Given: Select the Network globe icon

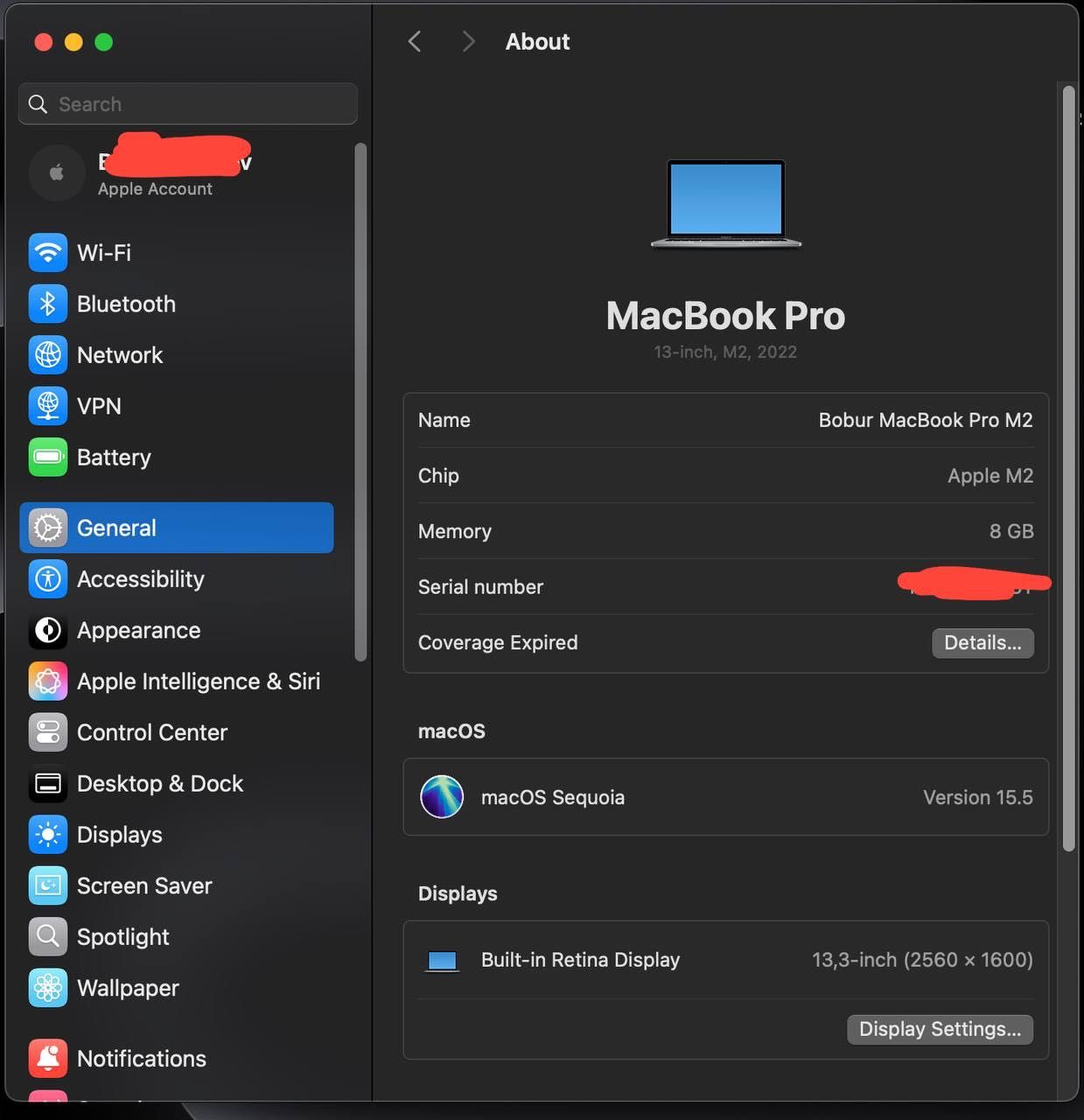Looking at the screenshot, I should point(48,355).
